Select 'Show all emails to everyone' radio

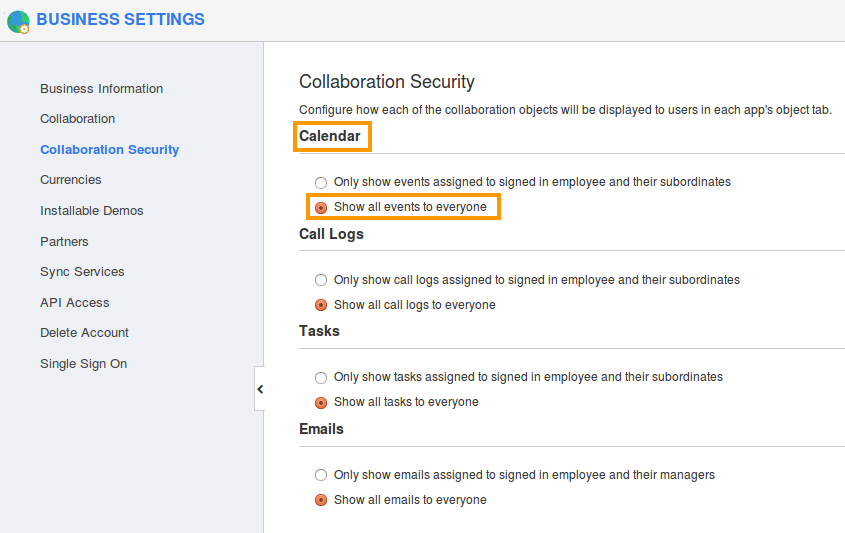(x=321, y=500)
